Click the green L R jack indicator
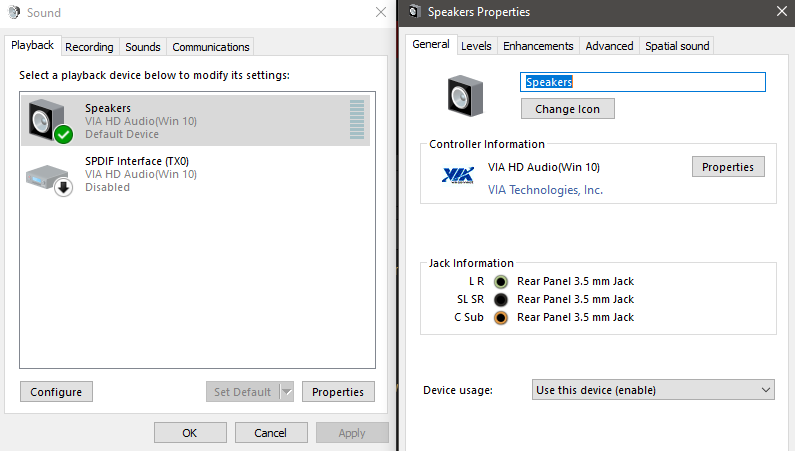Viewport: 795px width, 451px height. 500,281
